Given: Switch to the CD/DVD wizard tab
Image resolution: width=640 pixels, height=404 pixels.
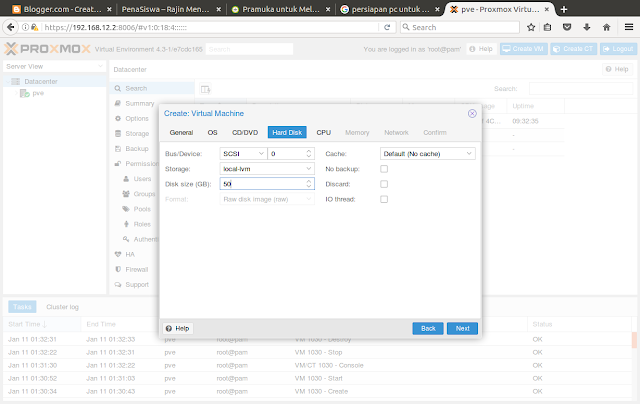Looking at the screenshot, I should 245,133.
